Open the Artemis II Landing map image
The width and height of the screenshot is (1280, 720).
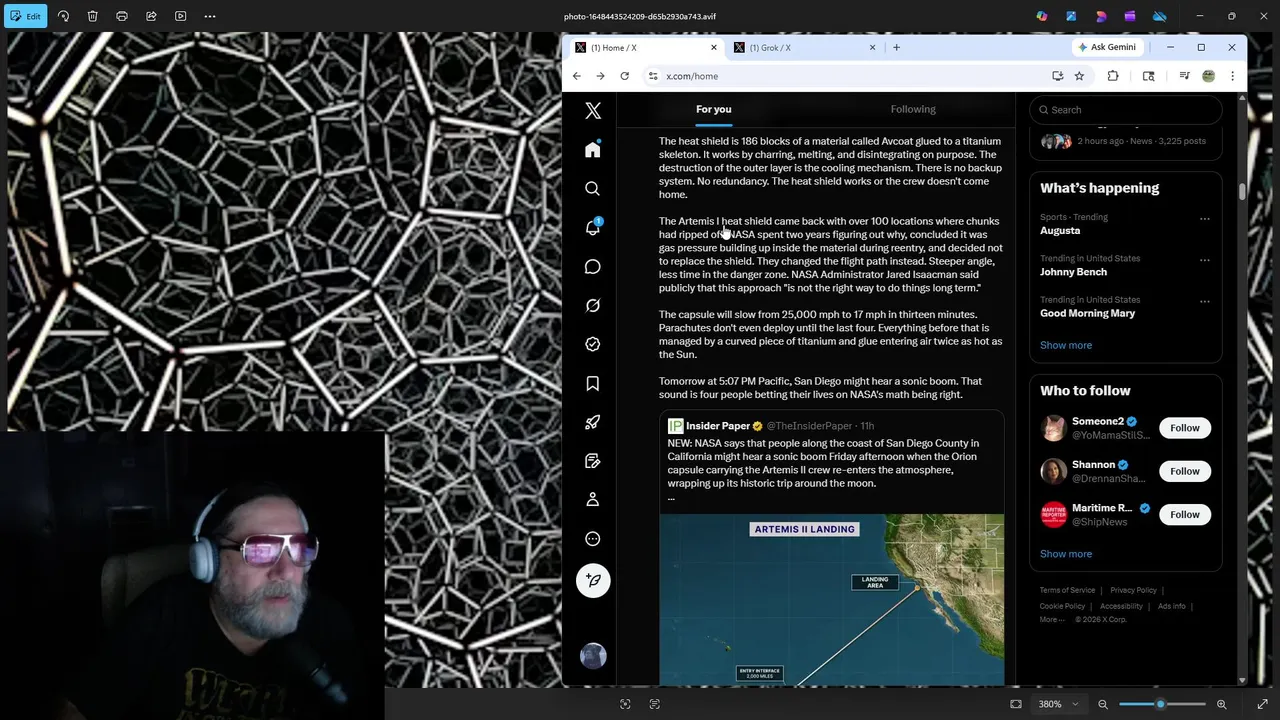(832, 600)
